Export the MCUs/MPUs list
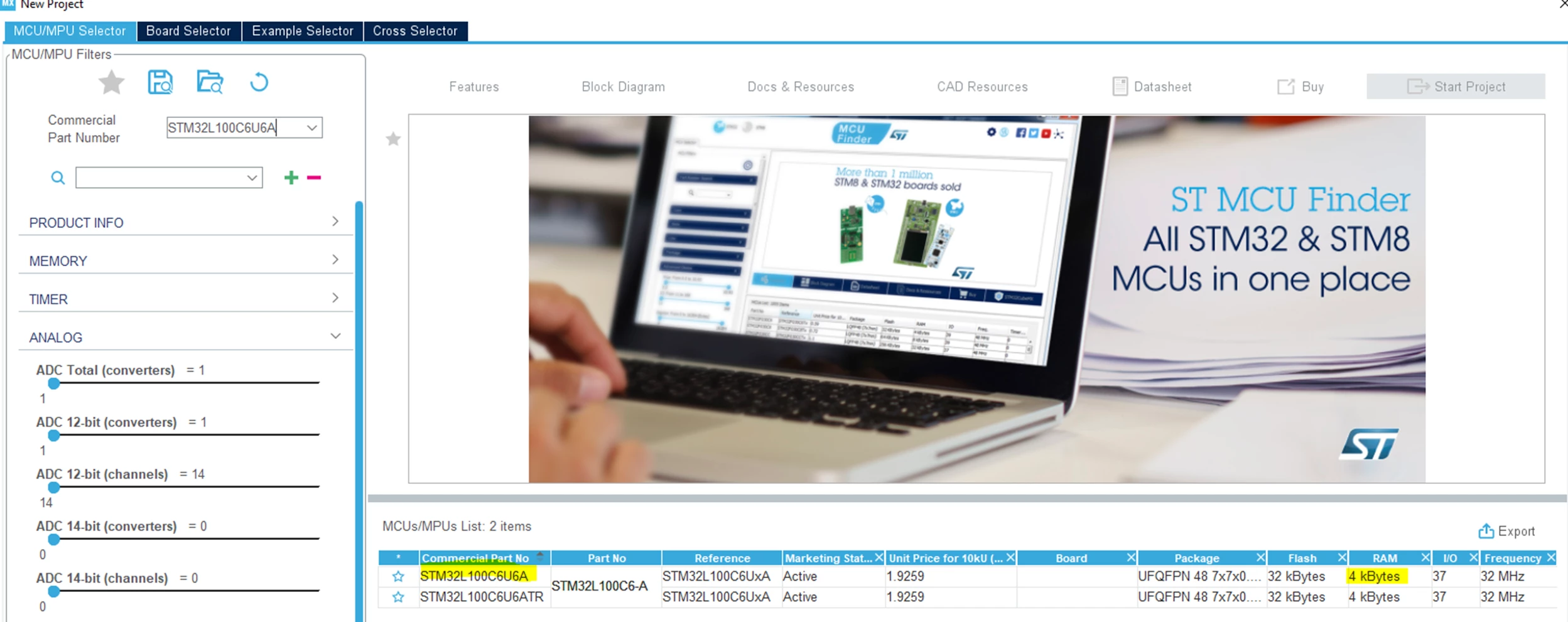The width and height of the screenshot is (1568, 622). pyautogui.click(x=1506, y=531)
